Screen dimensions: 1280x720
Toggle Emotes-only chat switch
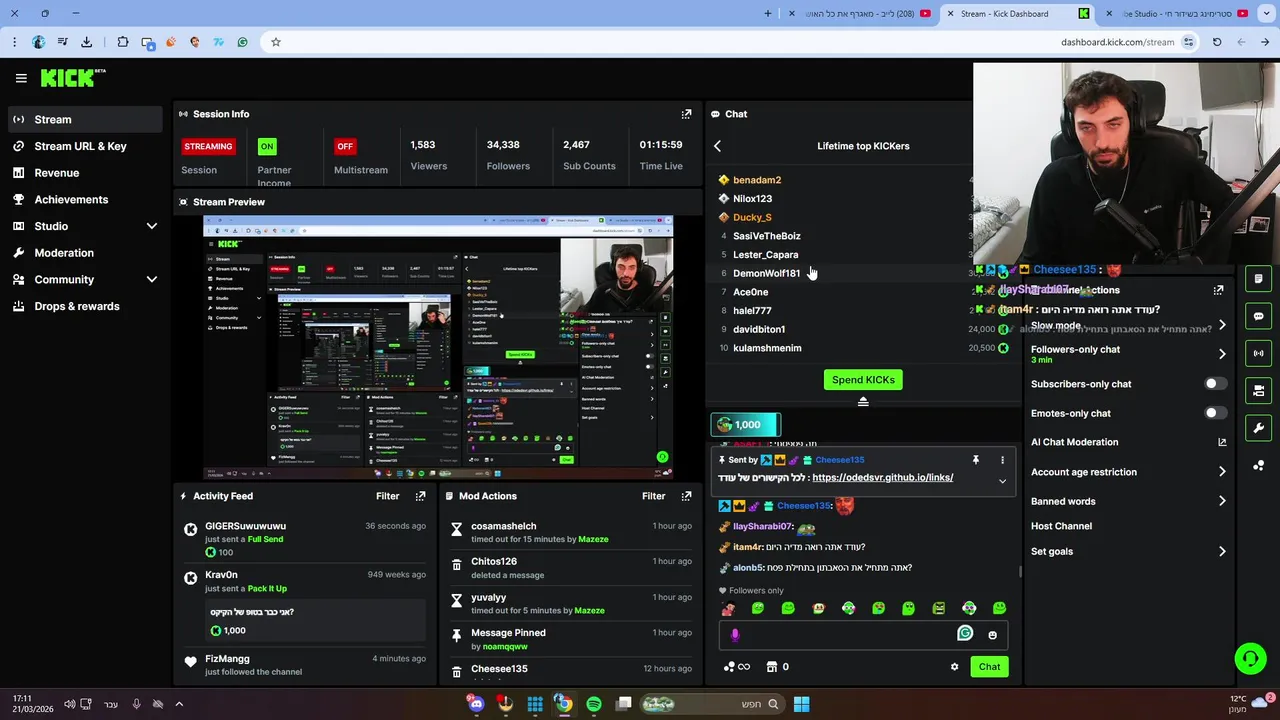point(1215,413)
